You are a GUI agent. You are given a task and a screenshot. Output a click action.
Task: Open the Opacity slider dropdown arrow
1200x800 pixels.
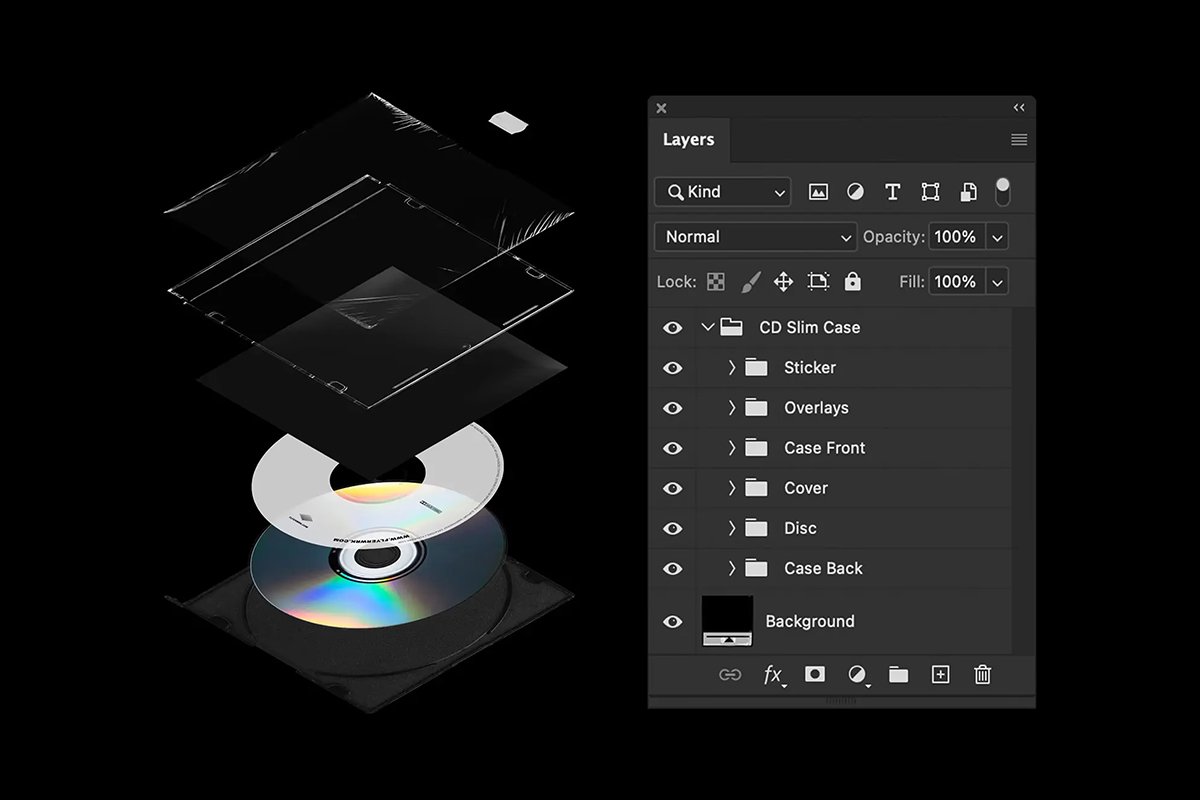[997, 237]
